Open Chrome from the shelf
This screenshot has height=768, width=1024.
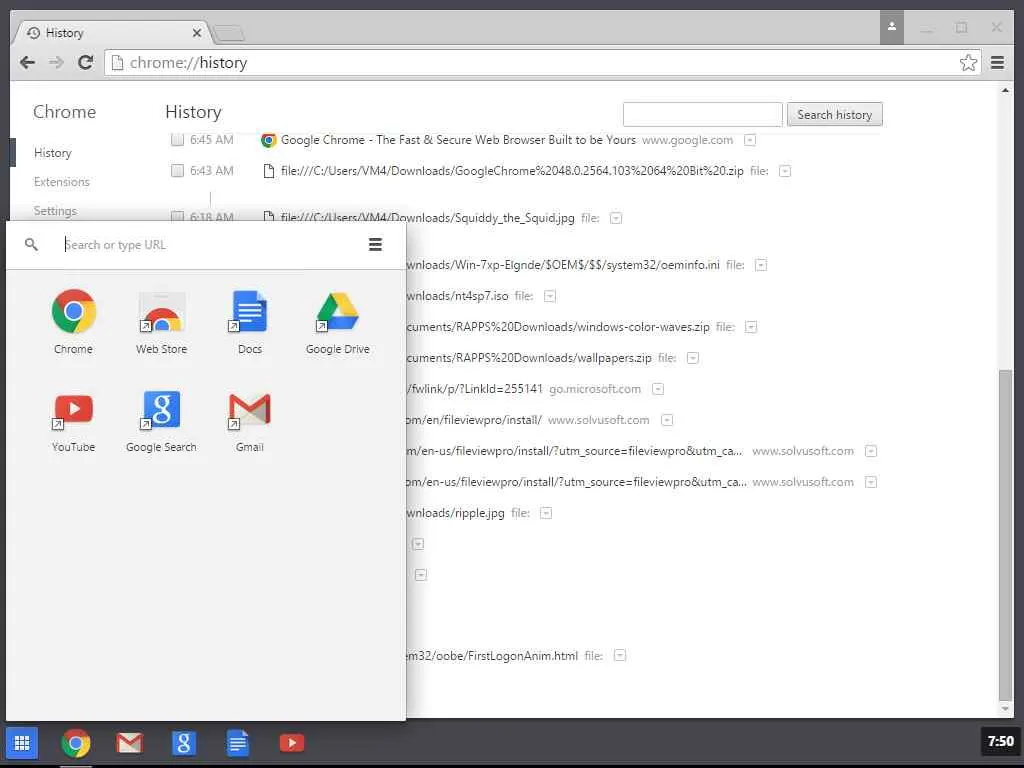pos(76,743)
